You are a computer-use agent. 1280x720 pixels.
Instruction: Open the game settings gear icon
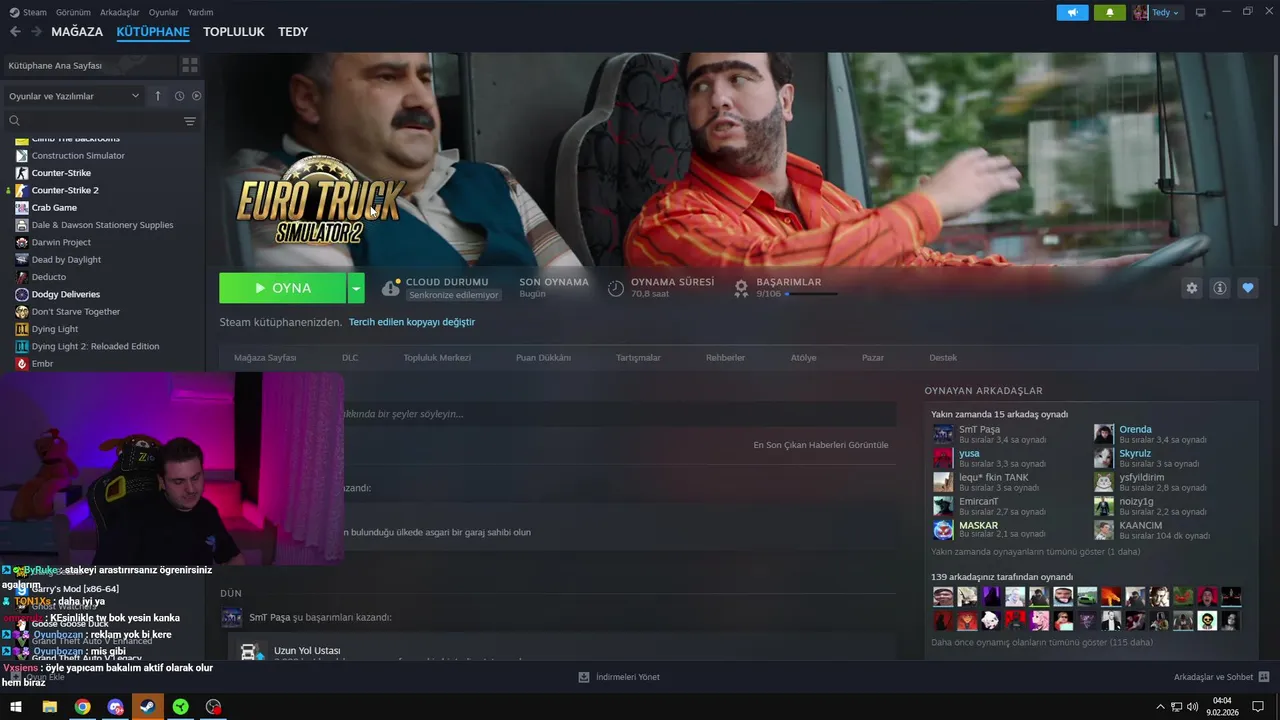coord(1191,288)
